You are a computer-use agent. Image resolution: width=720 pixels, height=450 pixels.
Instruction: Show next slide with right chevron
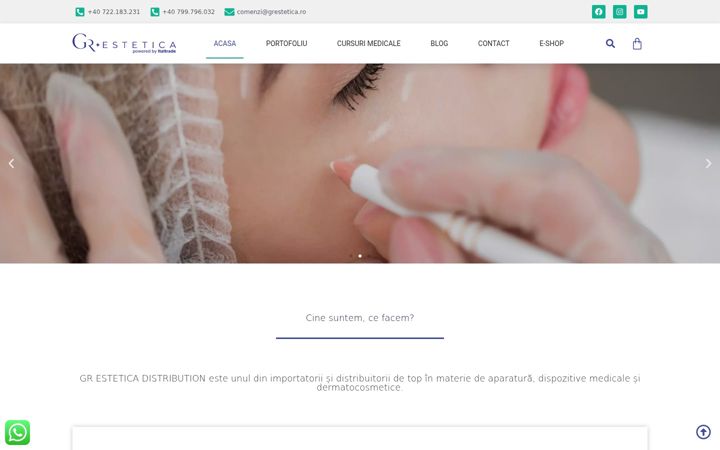[709, 163]
